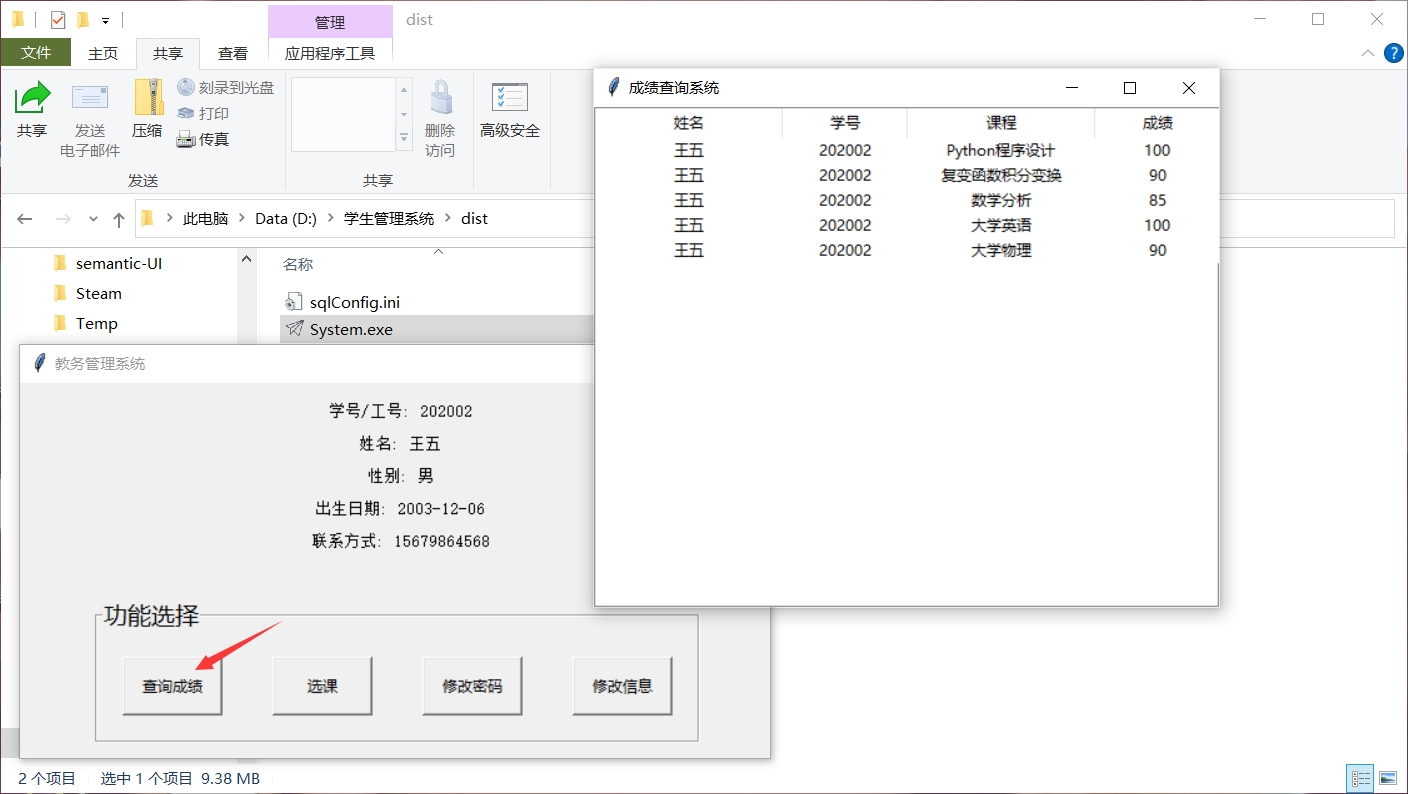
Task: Expand the chevron after 此电脑 in breadcrumb
Action: coord(241,218)
